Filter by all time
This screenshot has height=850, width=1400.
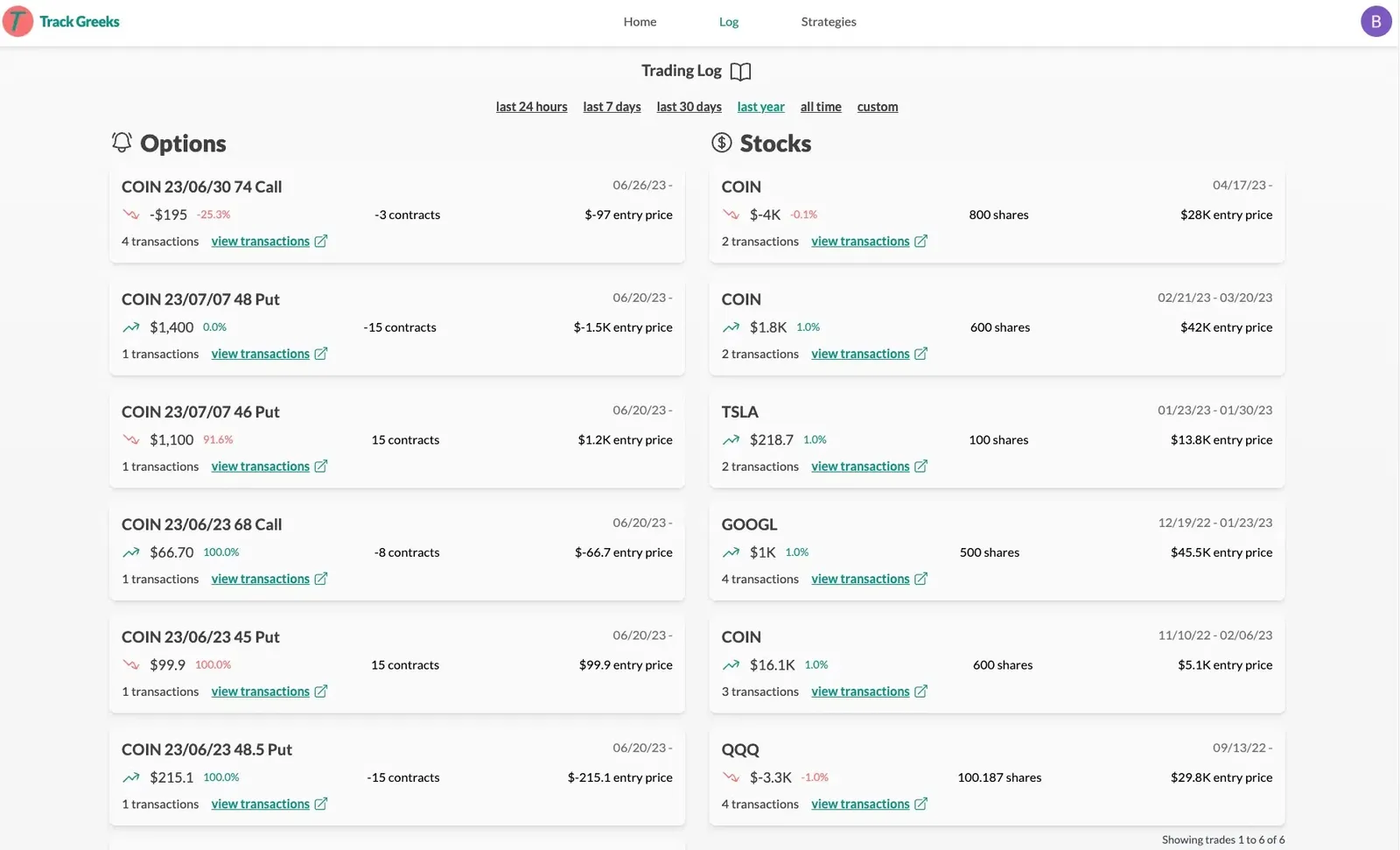tap(821, 107)
